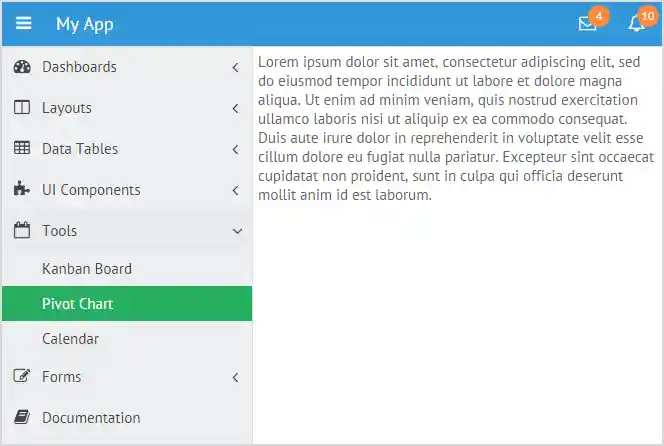Expand the Data Tables chevron arrow

(x=235, y=150)
